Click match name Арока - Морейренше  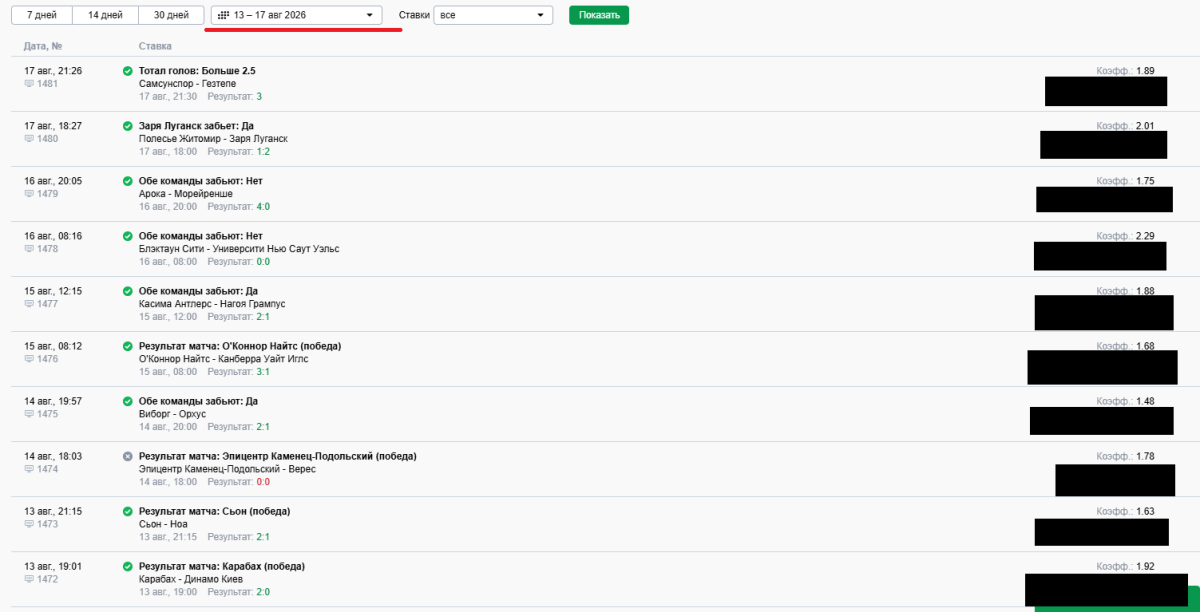[x=186, y=194]
